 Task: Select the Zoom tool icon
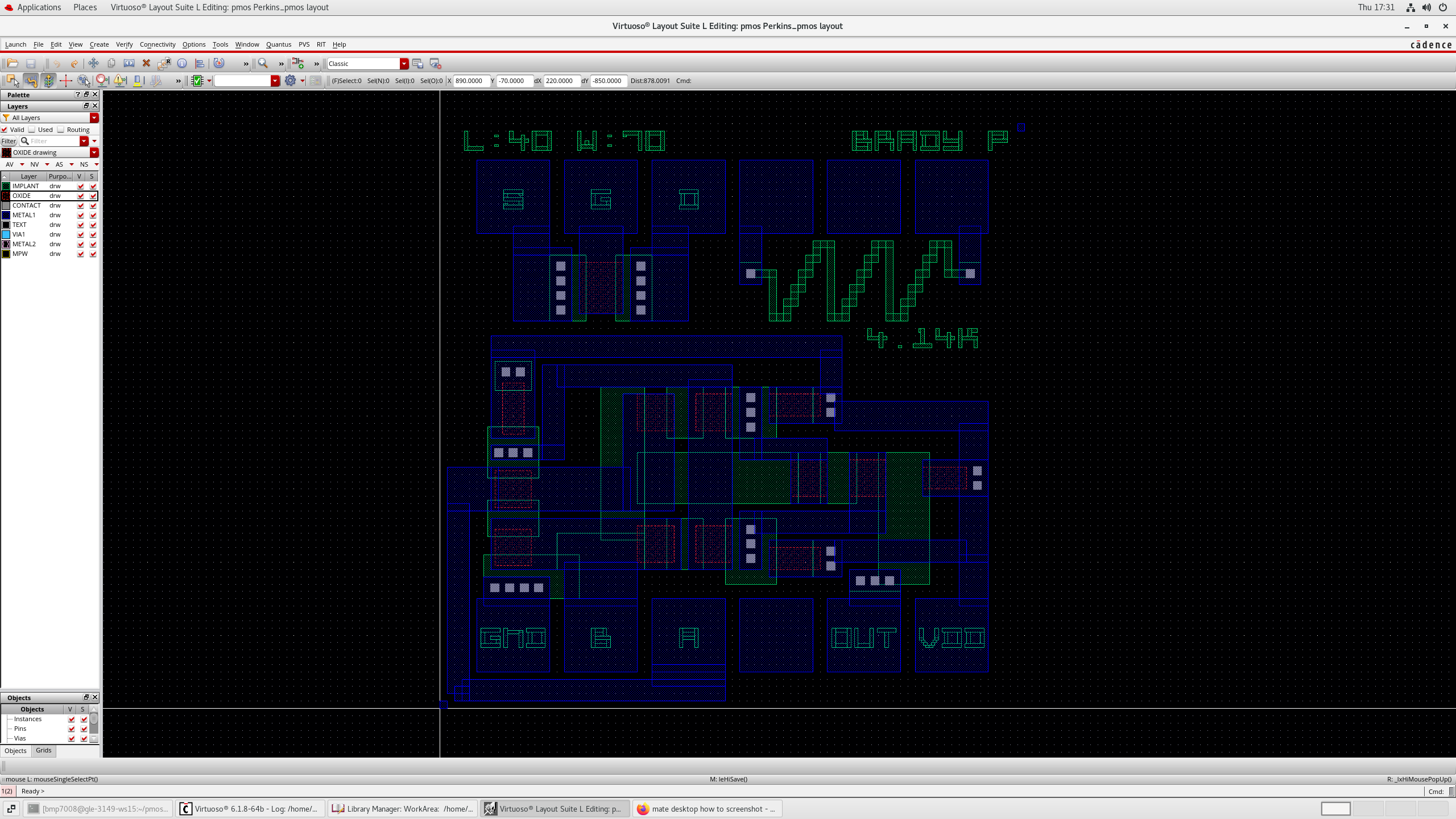pyautogui.click(x=263, y=63)
